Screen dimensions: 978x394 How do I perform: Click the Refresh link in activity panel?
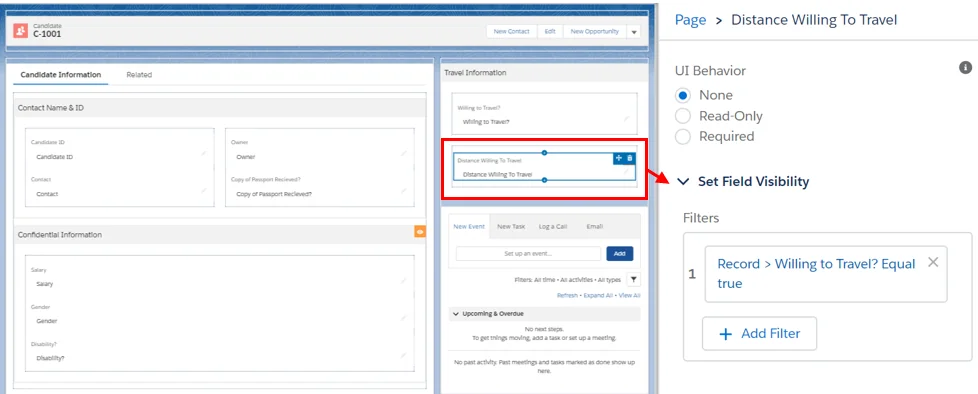567,296
